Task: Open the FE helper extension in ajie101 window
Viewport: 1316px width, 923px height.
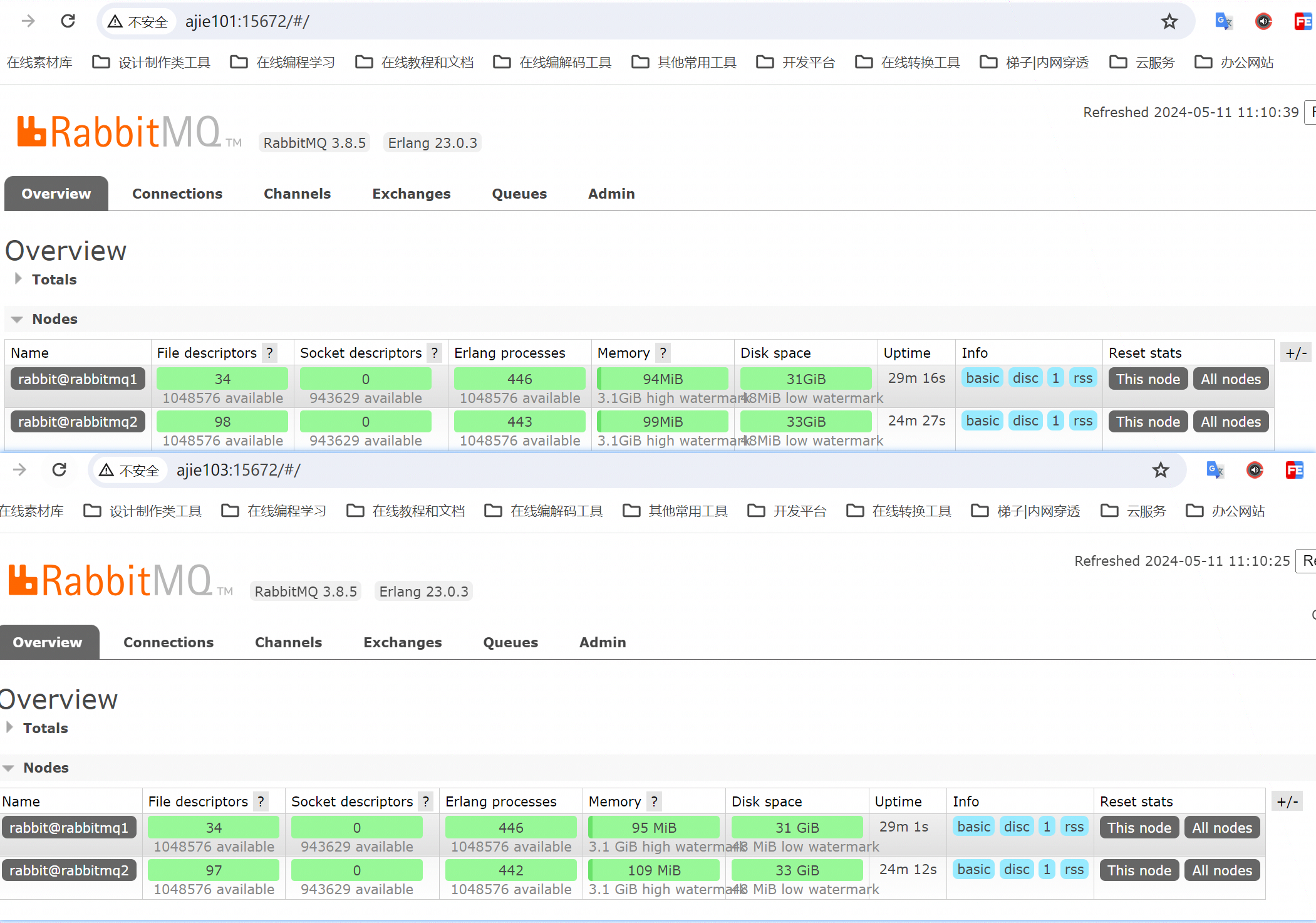Action: [1303, 21]
